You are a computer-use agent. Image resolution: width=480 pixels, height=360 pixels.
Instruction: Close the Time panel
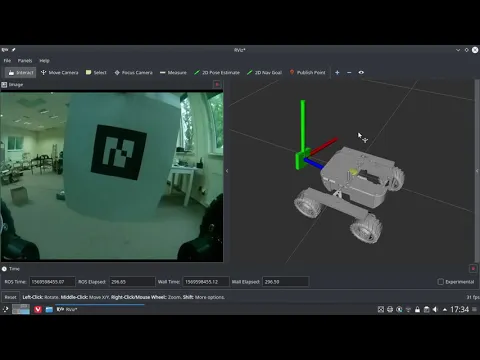coord(473,268)
